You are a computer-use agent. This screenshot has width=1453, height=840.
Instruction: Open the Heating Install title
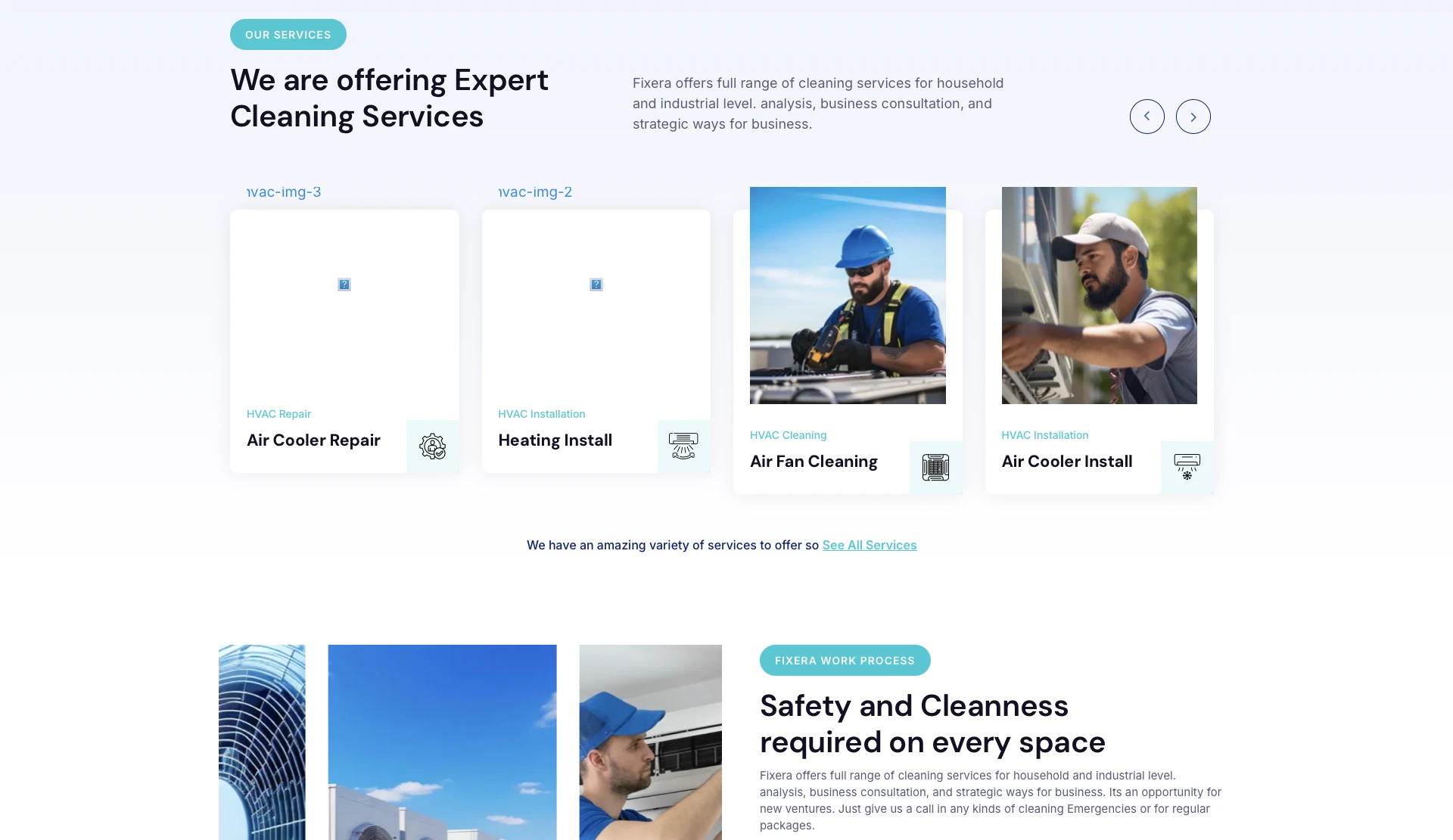coord(555,440)
